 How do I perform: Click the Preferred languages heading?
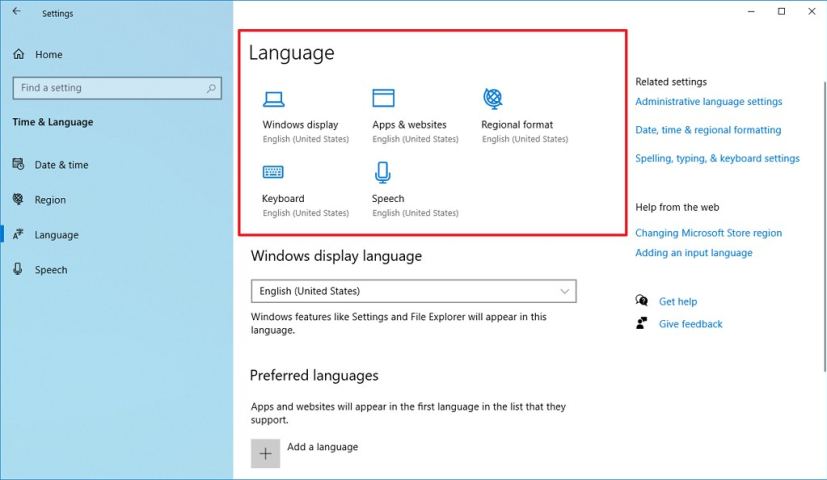pos(314,376)
